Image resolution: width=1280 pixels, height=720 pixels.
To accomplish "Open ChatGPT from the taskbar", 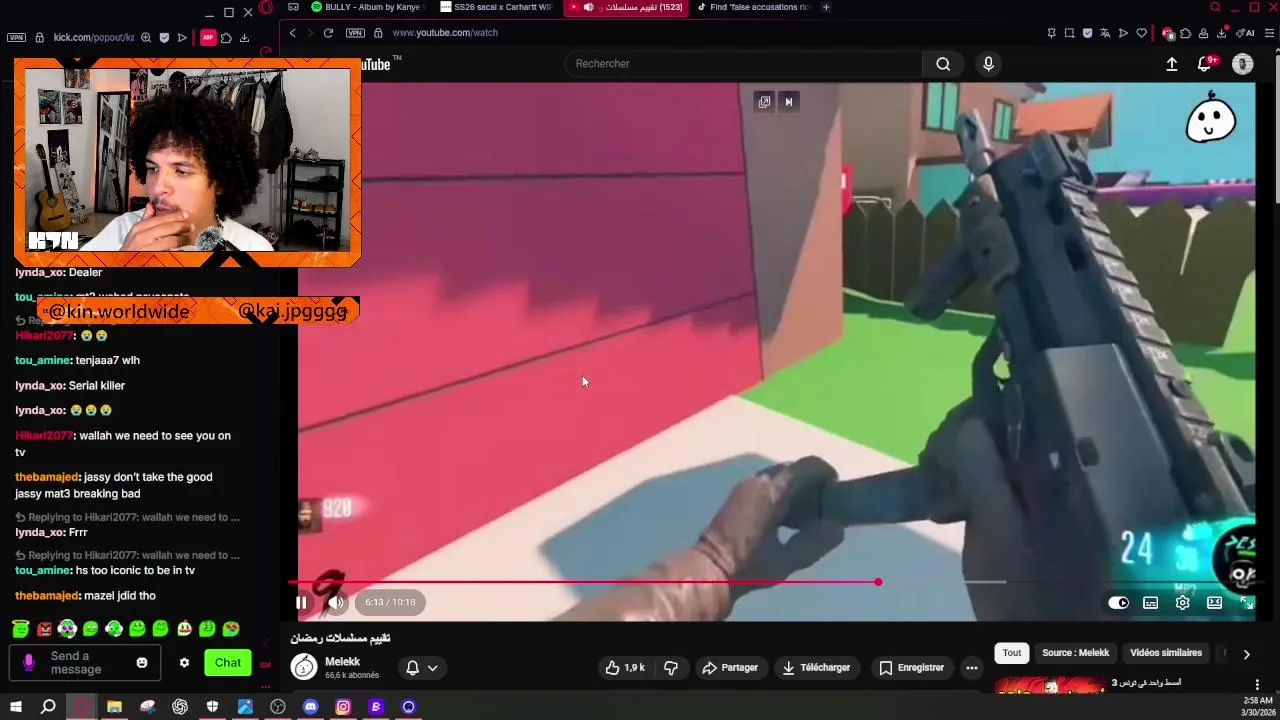I will pyautogui.click(x=180, y=707).
